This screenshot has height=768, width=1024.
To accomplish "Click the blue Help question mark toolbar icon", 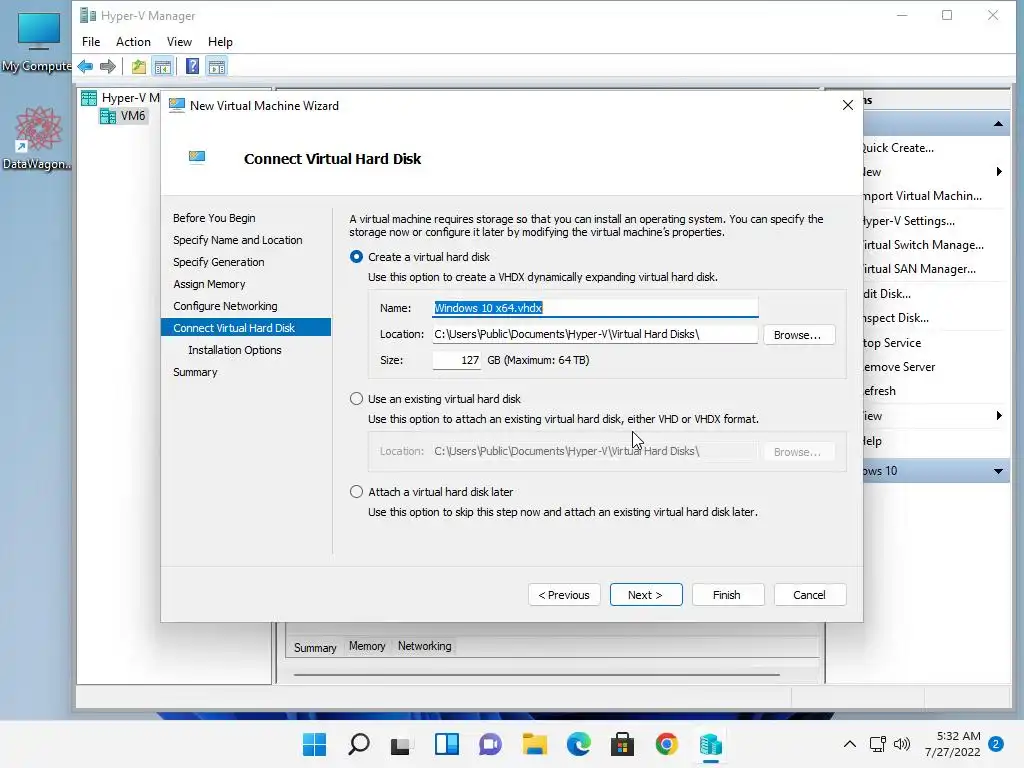I will point(192,66).
